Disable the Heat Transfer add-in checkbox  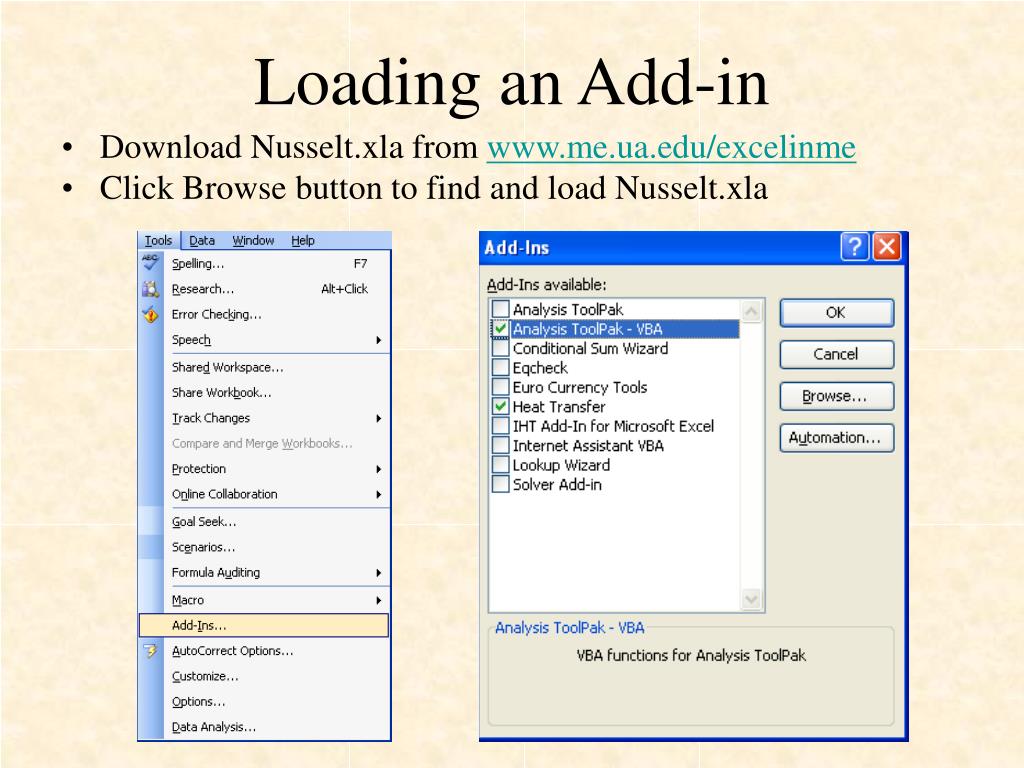(500, 406)
